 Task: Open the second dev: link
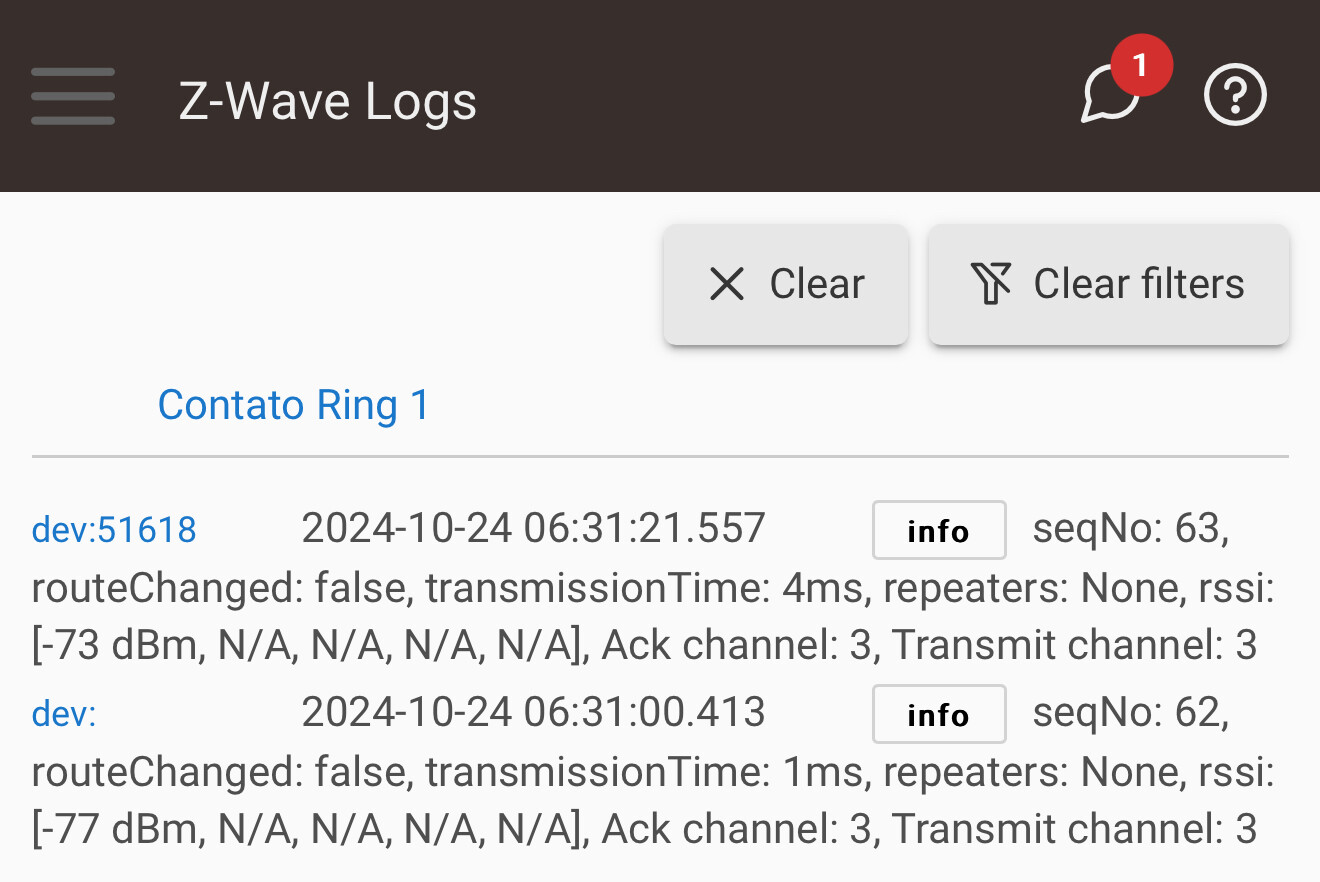64,714
